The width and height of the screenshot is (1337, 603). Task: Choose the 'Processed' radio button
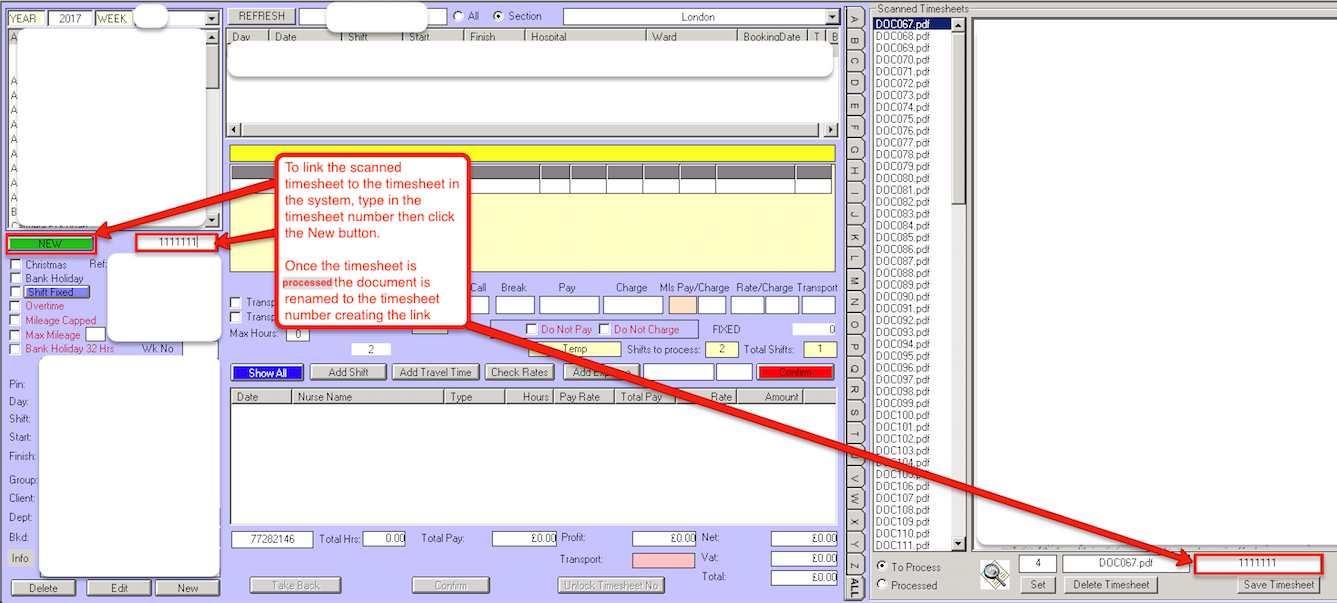881,585
